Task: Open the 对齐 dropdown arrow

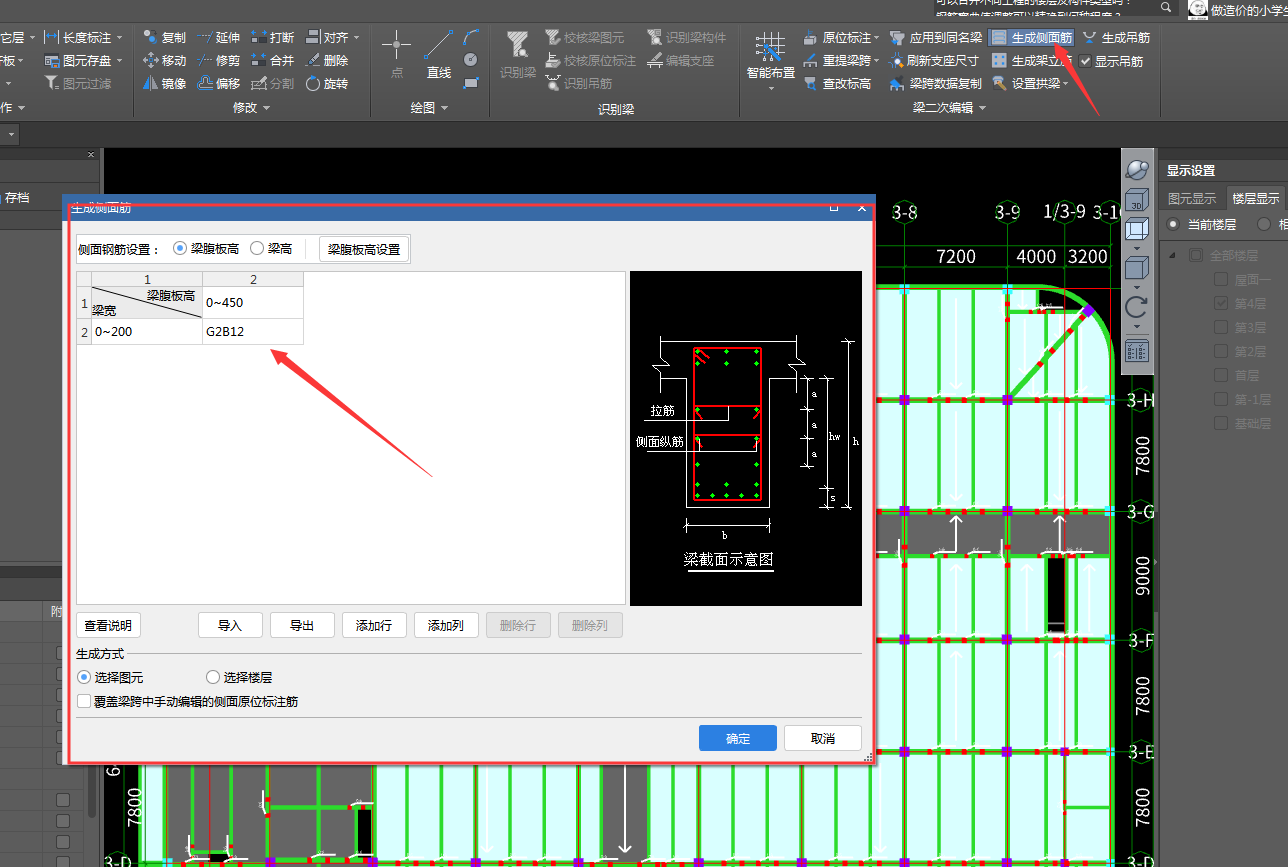Action: (357, 37)
